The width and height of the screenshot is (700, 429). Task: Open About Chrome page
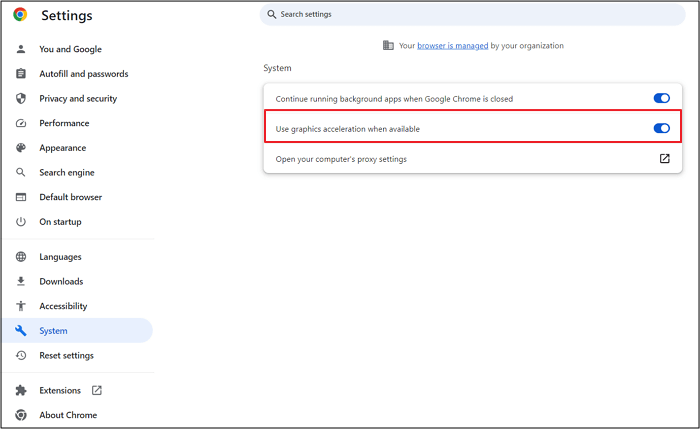tap(68, 415)
